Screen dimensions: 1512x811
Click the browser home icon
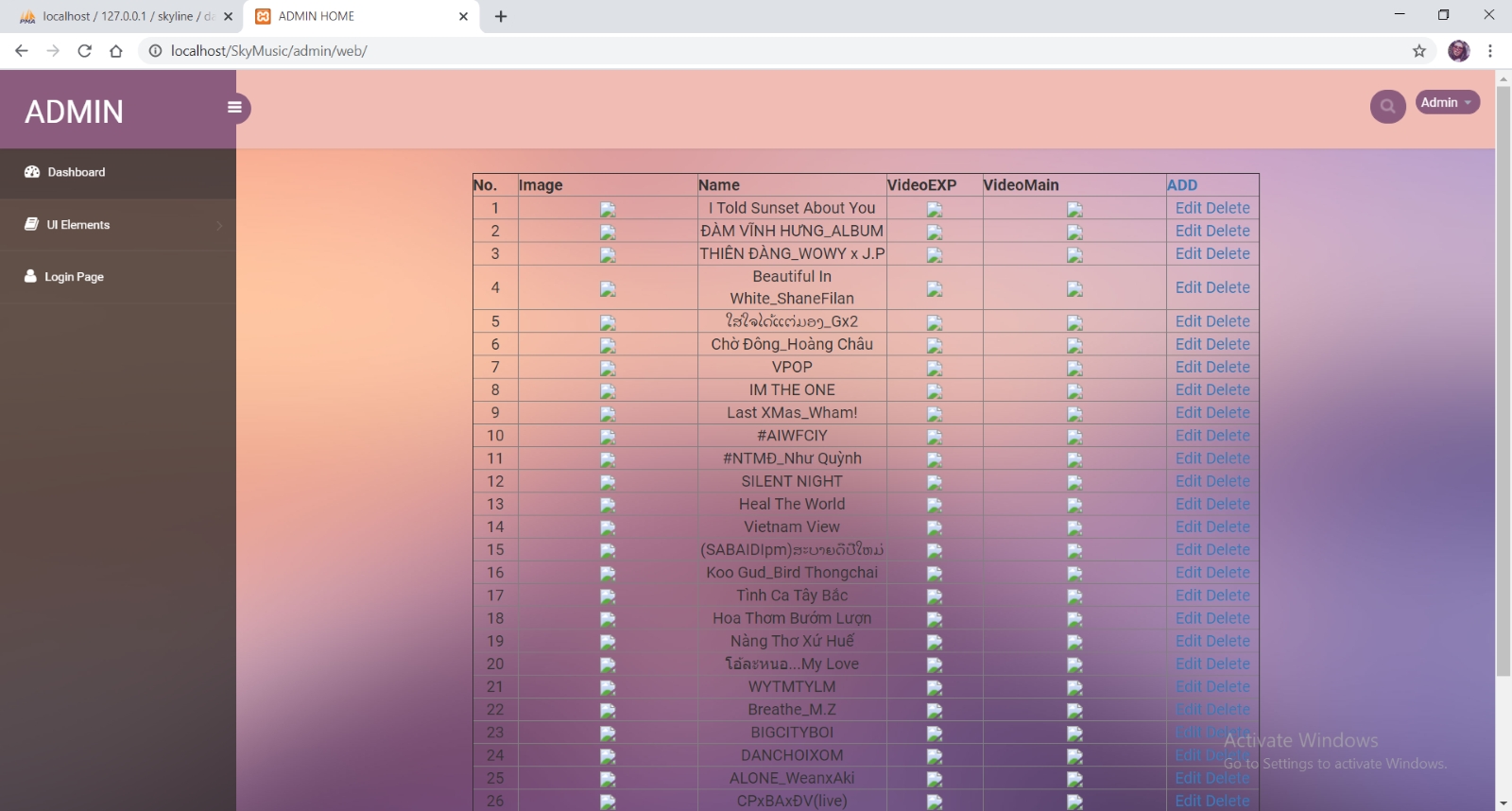tap(116, 51)
